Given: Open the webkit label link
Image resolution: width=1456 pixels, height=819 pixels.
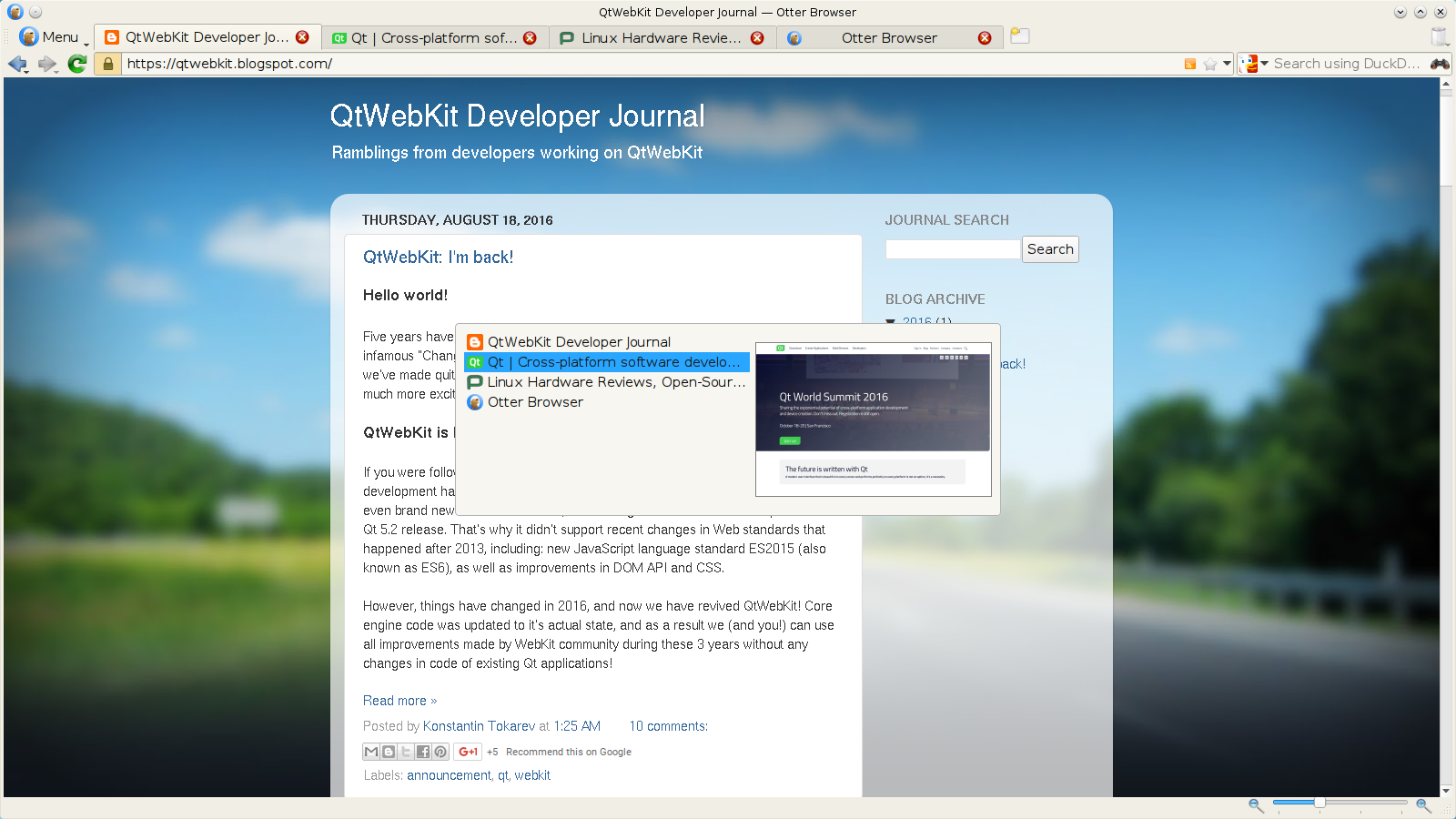Looking at the screenshot, I should pyautogui.click(x=532, y=775).
